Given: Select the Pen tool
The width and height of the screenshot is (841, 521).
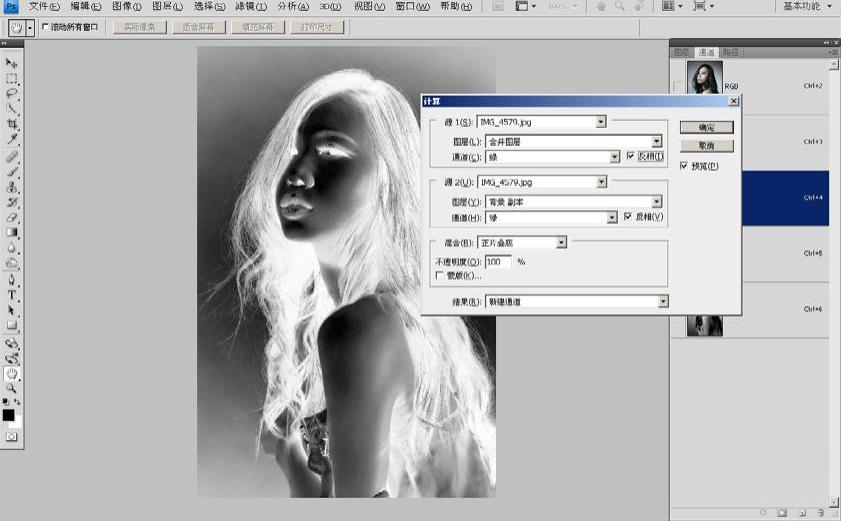Looking at the screenshot, I should [11, 280].
